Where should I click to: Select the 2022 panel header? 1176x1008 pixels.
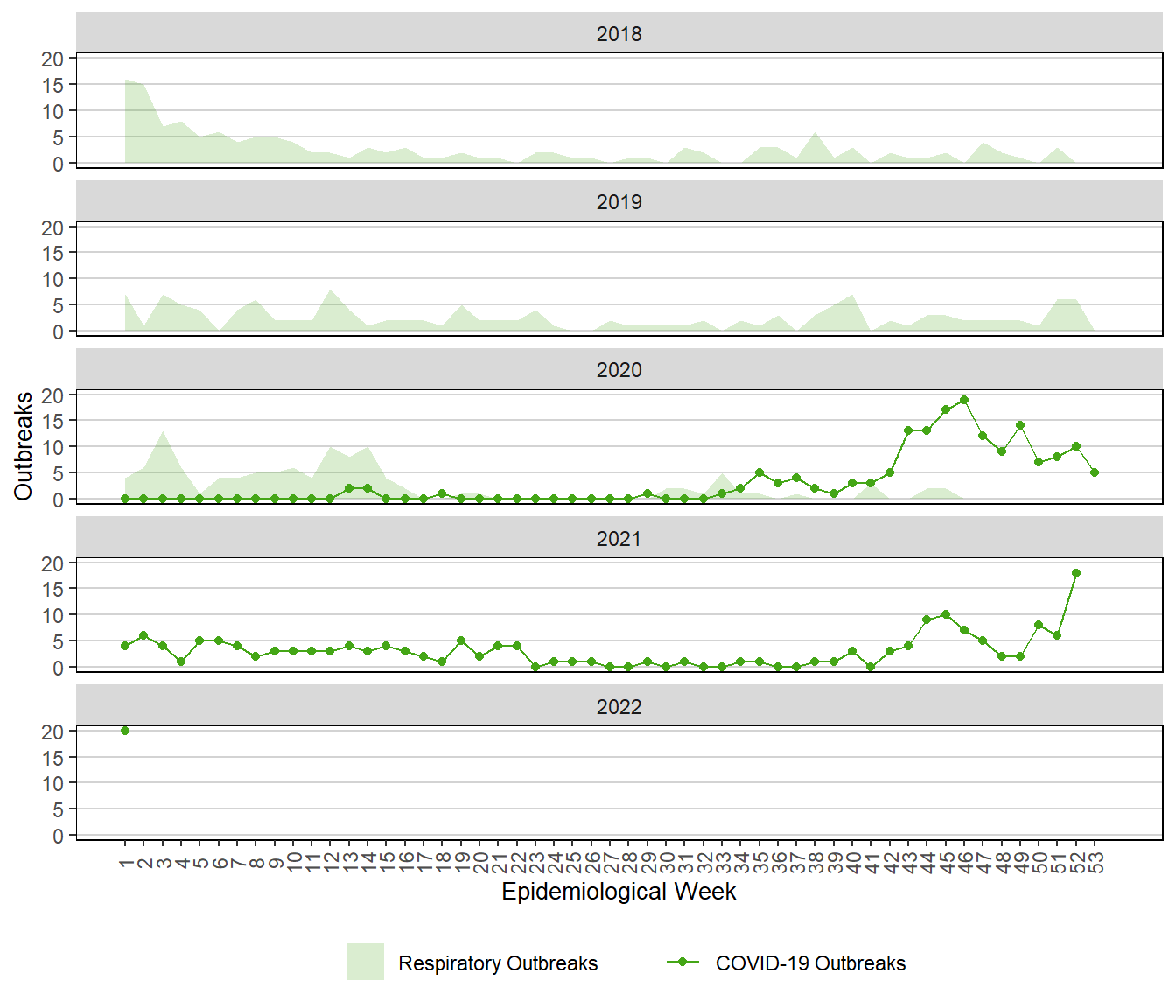tap(619, 707)
